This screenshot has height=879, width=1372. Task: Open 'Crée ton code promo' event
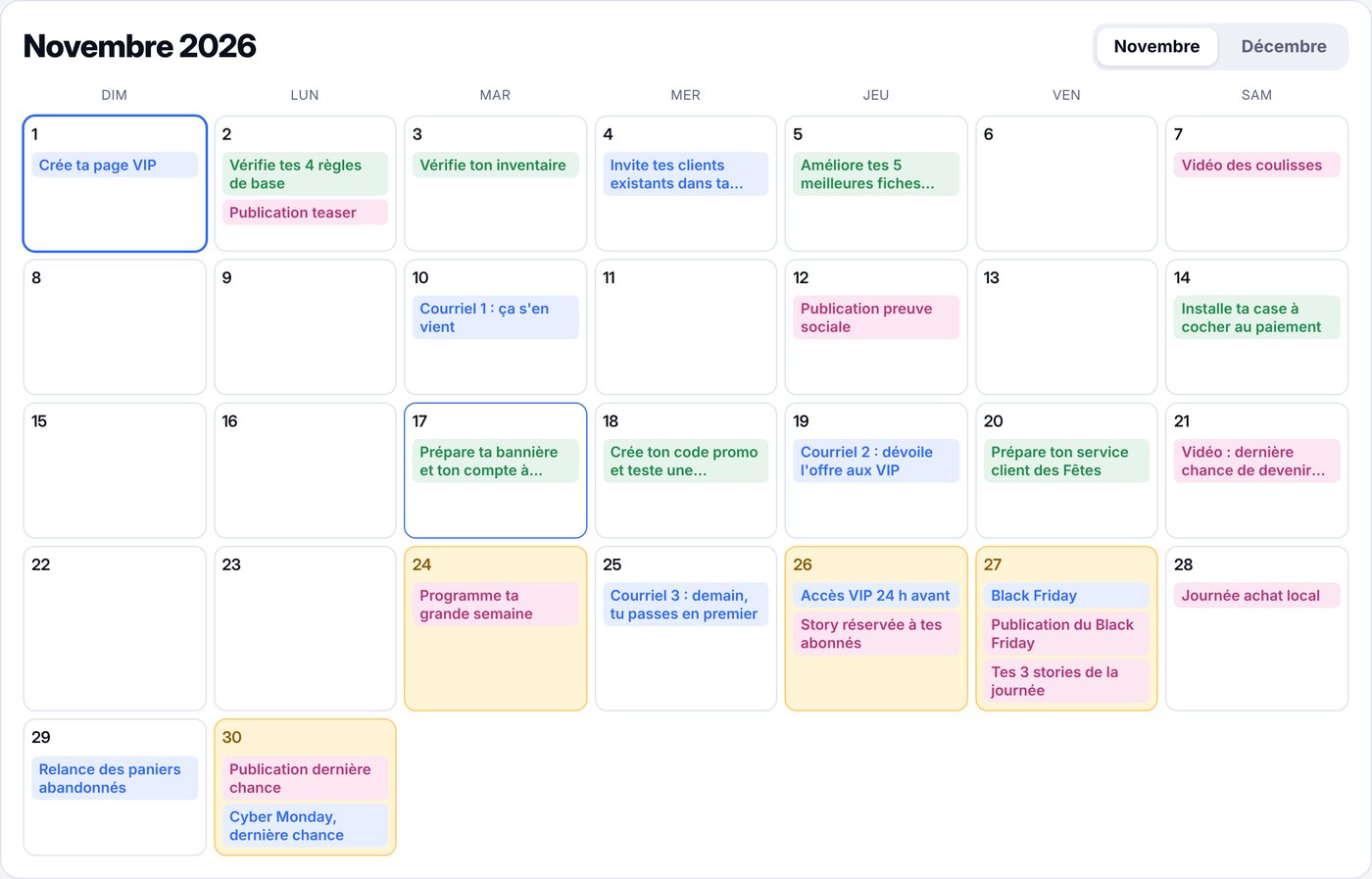pyautogui.click(x=685, y=462)
